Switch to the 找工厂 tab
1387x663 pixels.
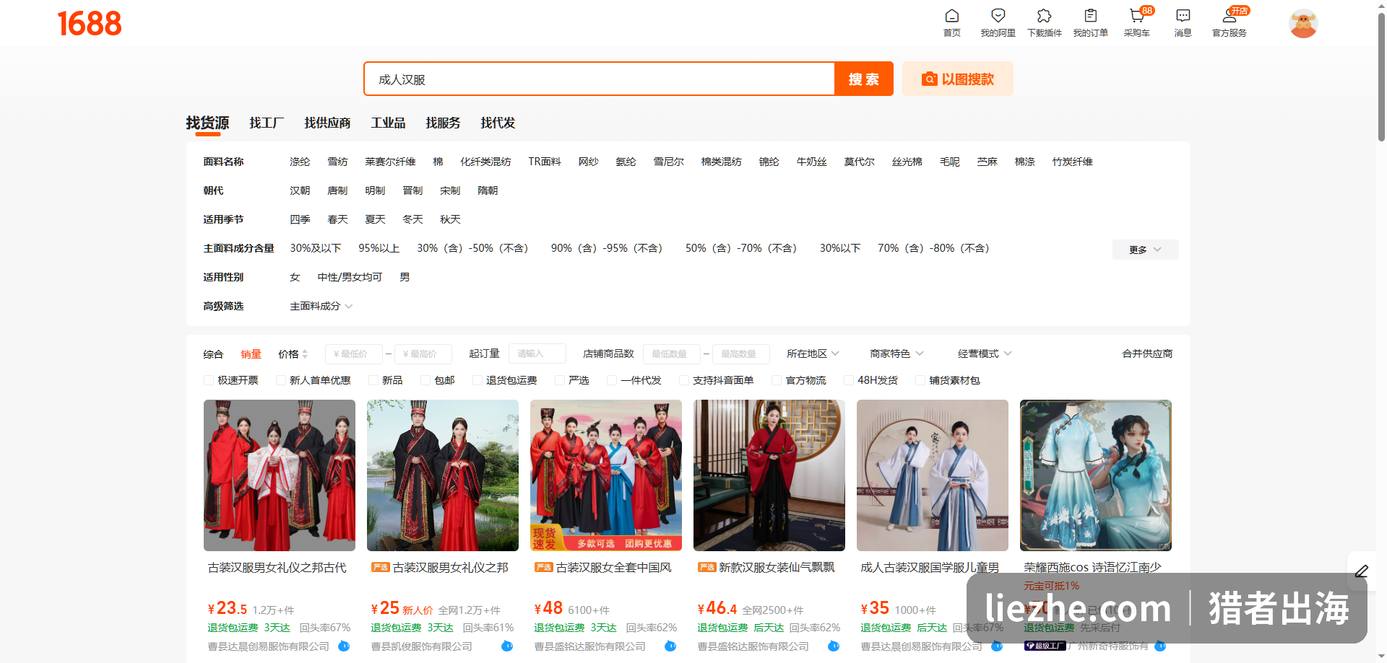pyautogui.click(x=267, y=123)
